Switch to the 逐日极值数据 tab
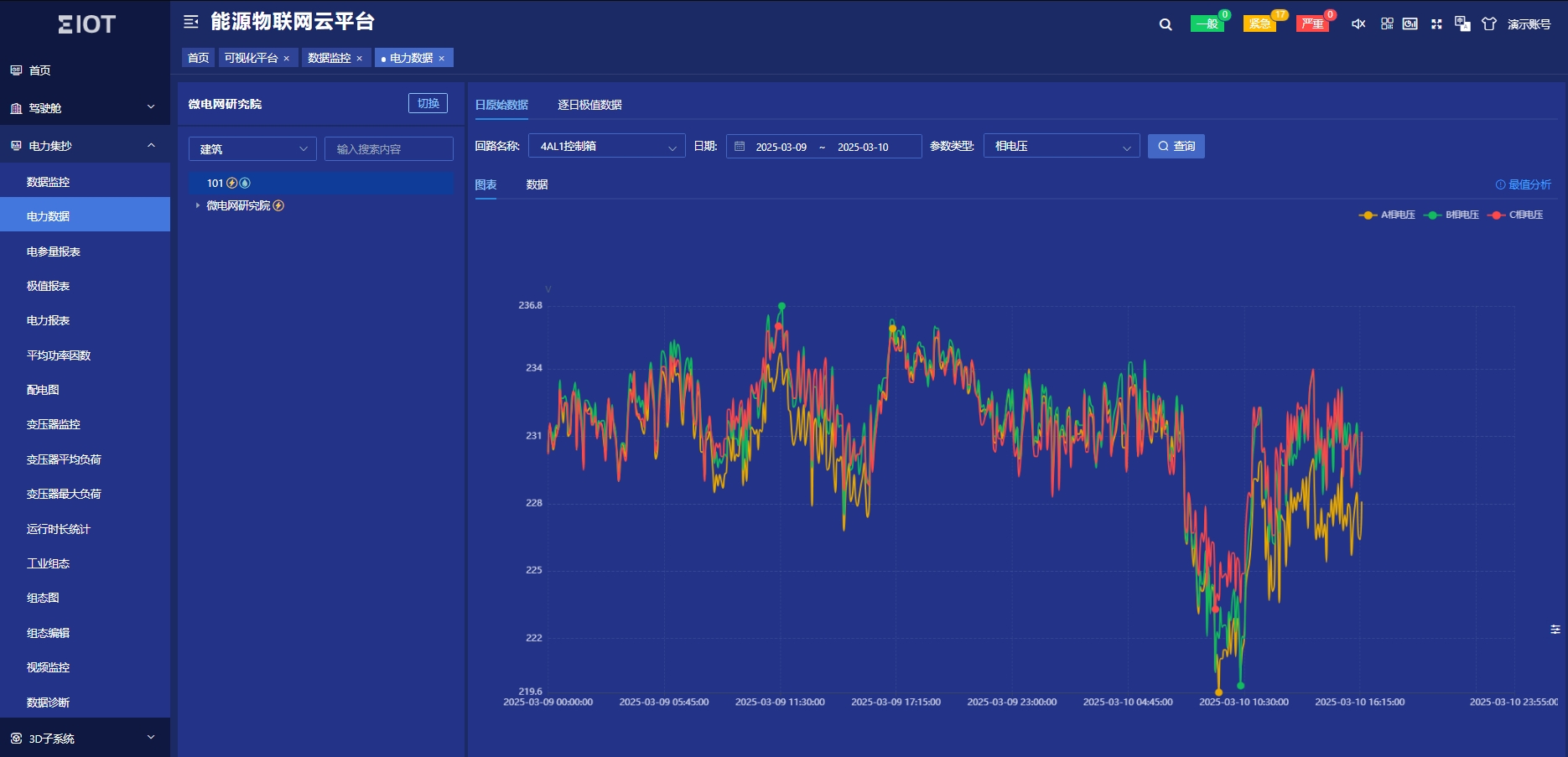 589,105
